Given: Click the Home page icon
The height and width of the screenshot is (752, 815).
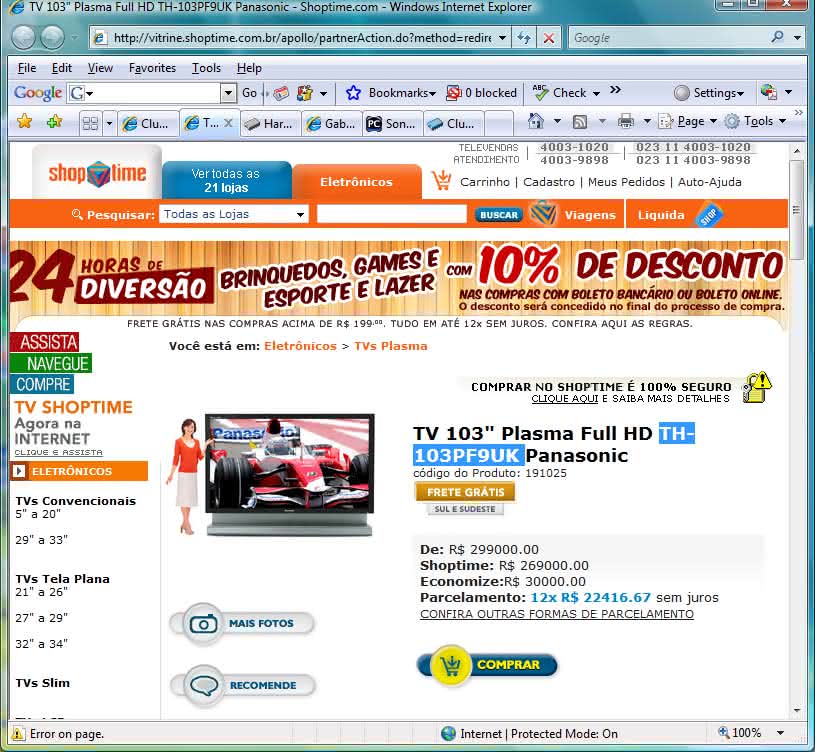Looking at the screenshot, I should pos(535,121).
